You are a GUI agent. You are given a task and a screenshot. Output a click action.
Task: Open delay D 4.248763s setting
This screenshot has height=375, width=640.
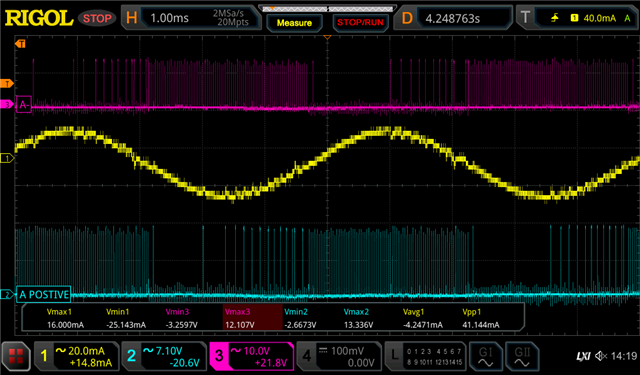pos(453,18)
